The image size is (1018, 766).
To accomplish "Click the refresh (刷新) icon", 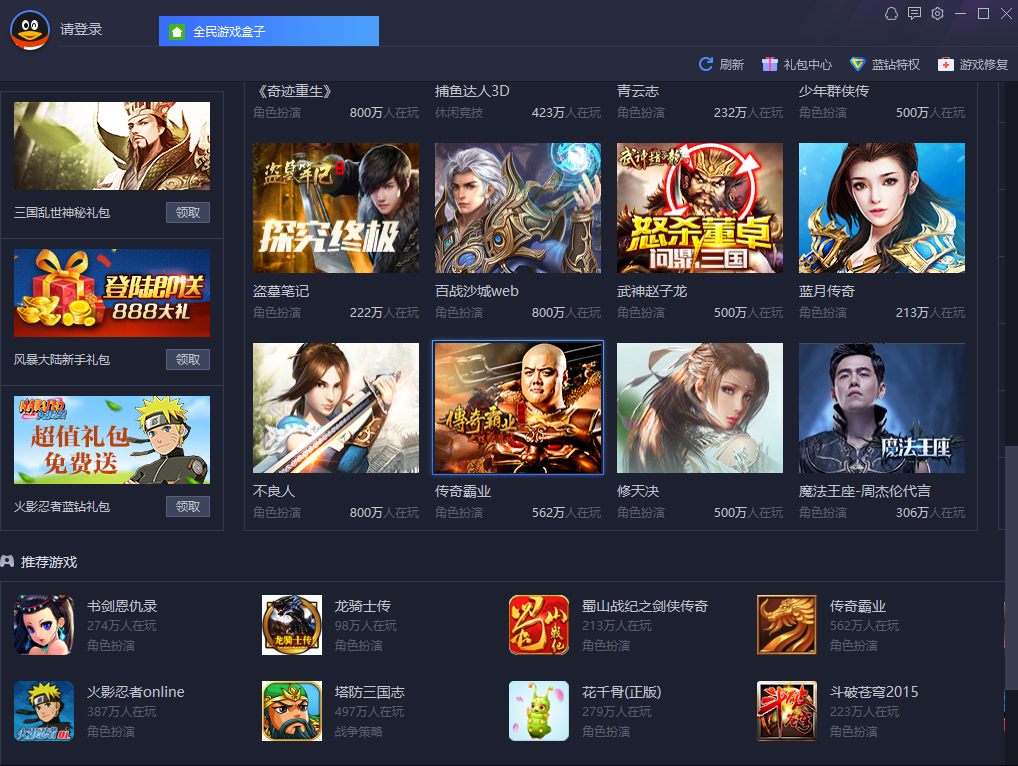I will tap(705, 64).
